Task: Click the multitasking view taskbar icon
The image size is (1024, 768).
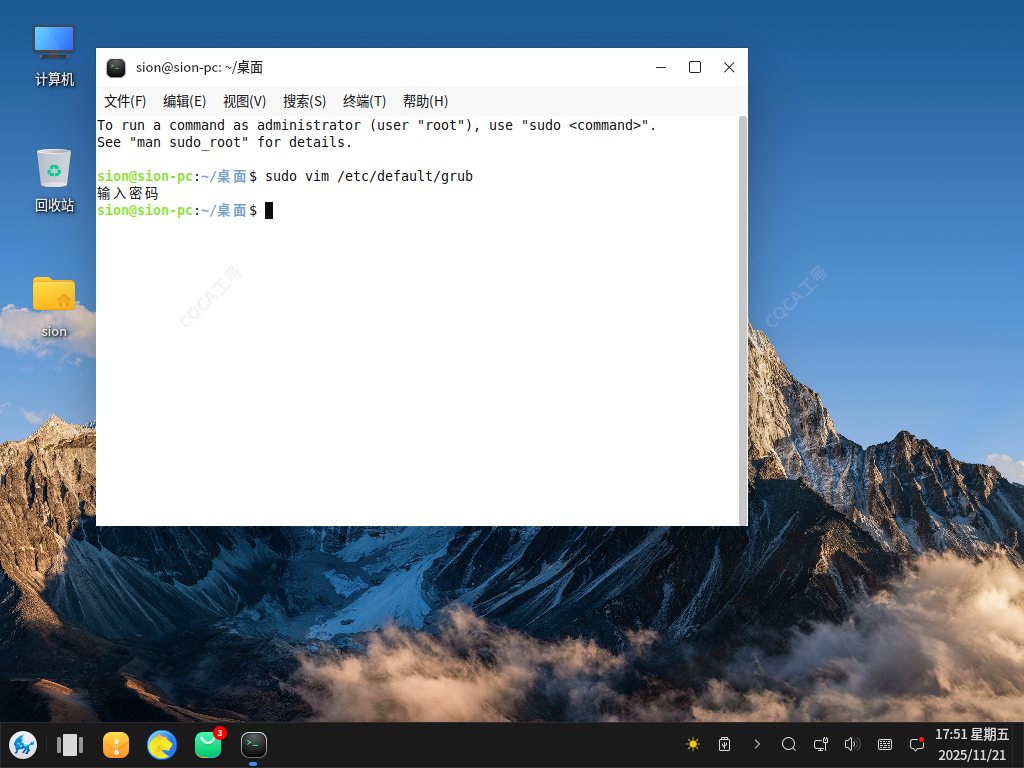Action: tap(70, 744)
